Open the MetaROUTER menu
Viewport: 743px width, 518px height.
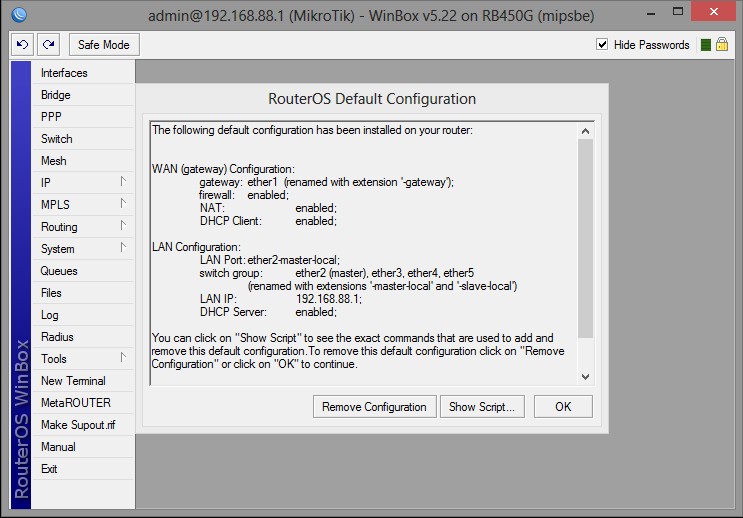tap(83, 403)
